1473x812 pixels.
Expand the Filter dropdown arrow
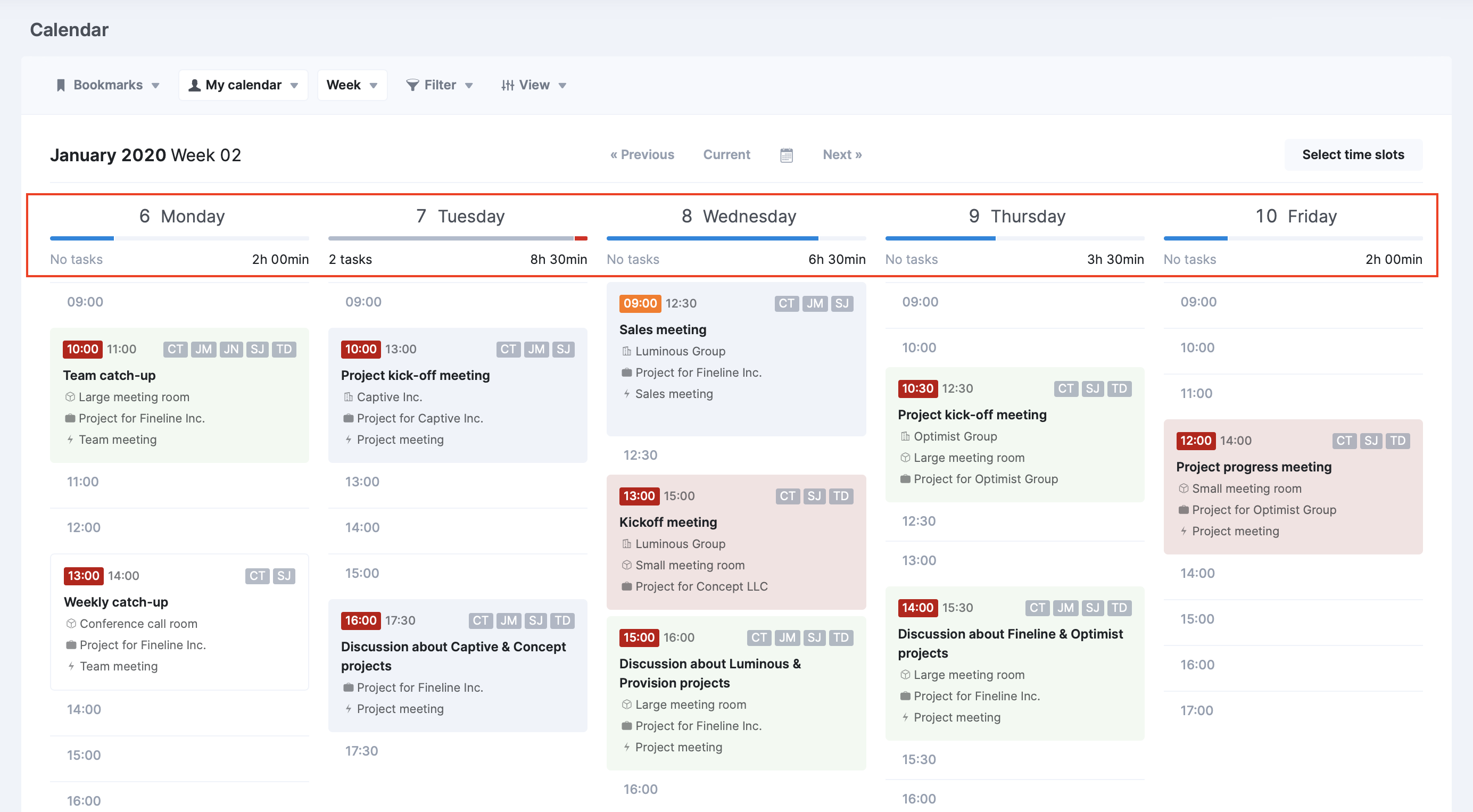[x=469, y=86]
